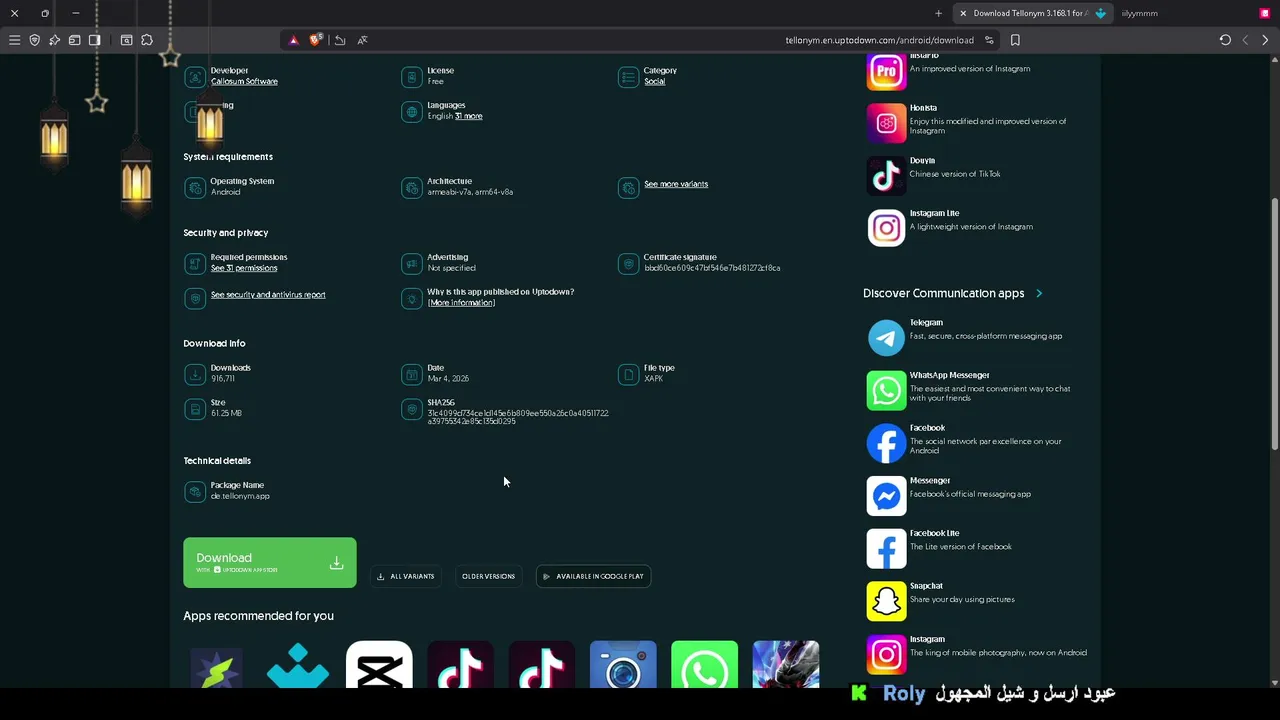Viewport: 1280px width, 720px height.
Task: Click the Discover Communication apps heading
Action: pos(943,293)
